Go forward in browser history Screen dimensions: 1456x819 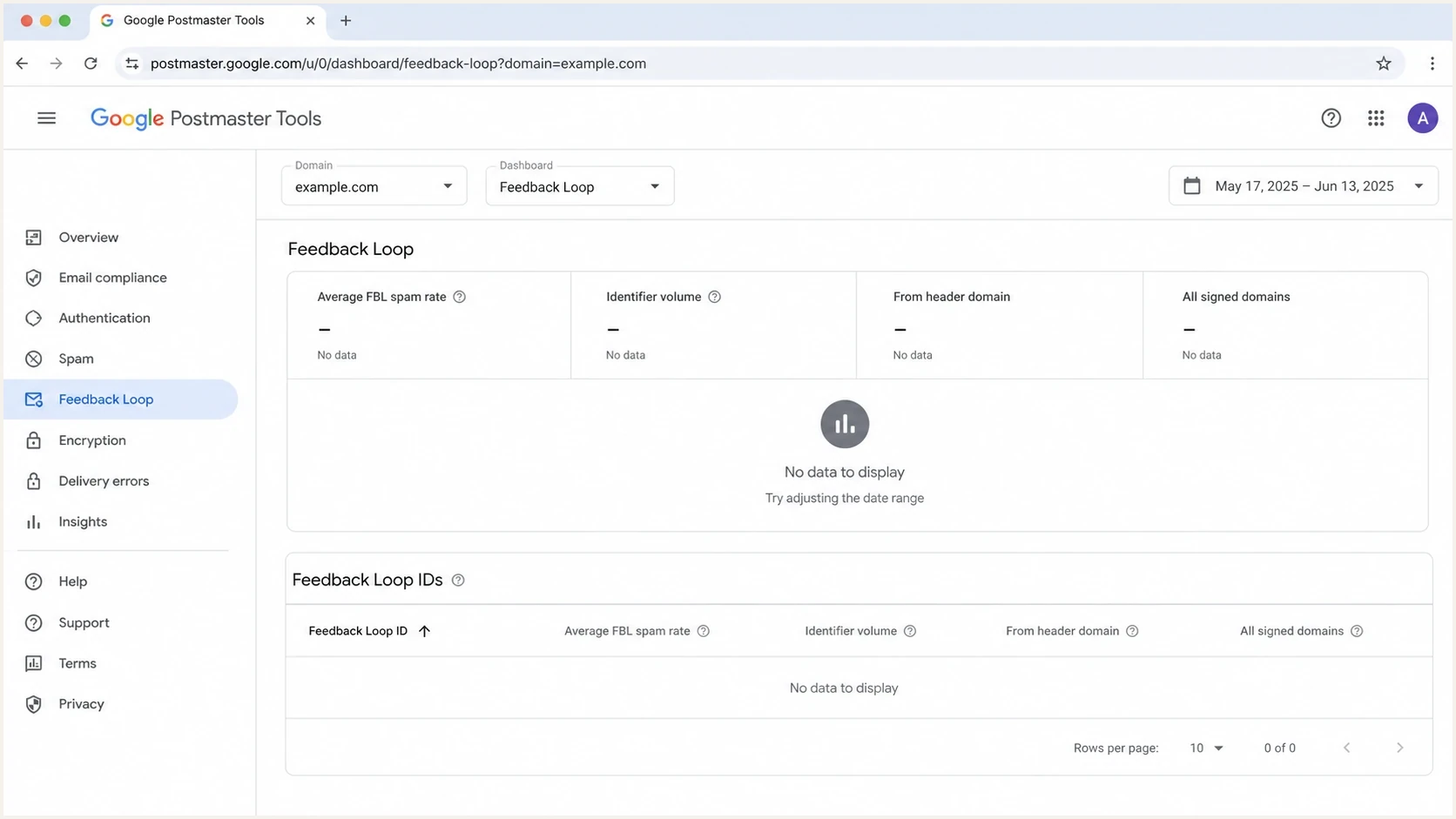[56, 64]
